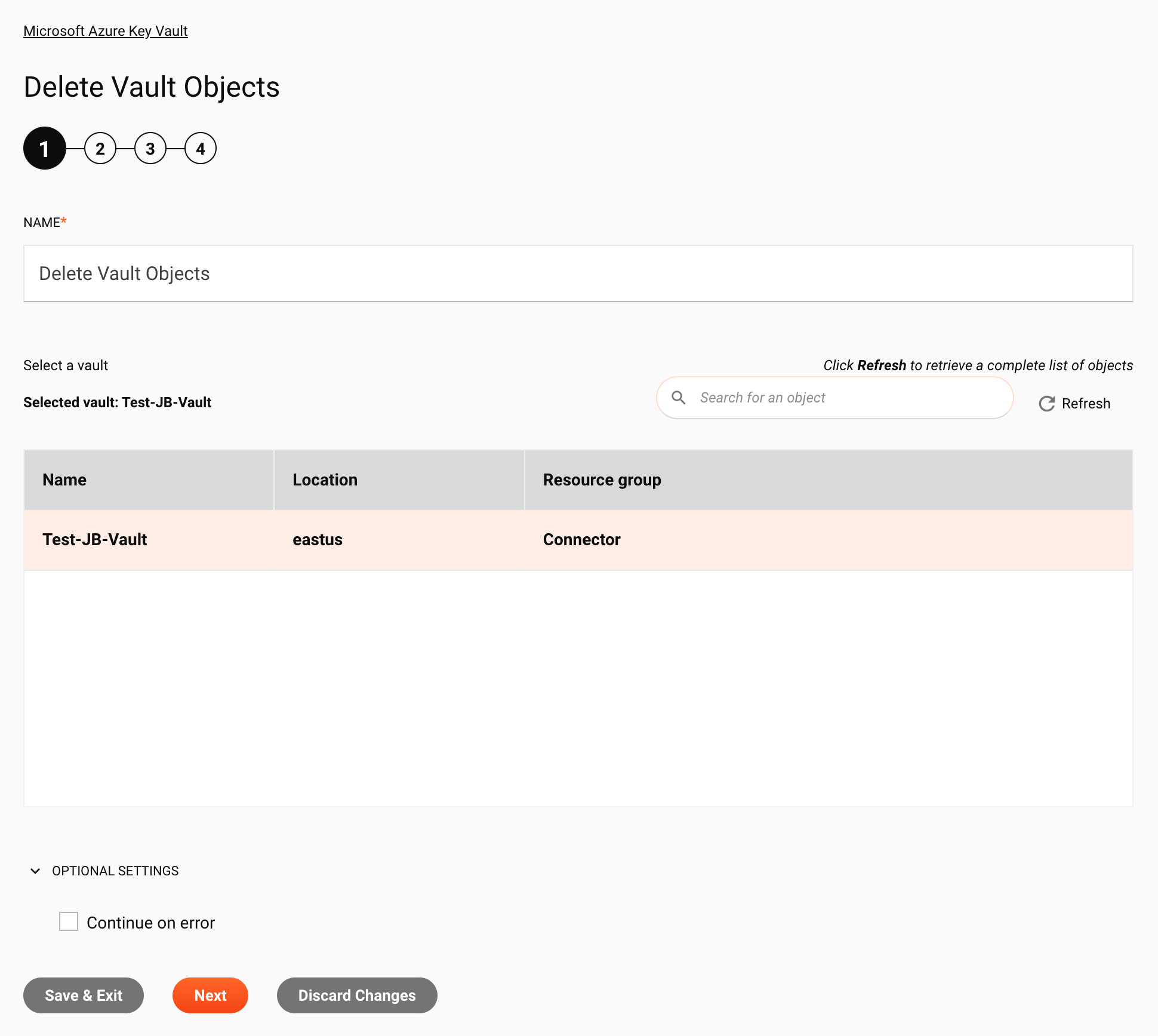This screenshot has height=1036, width=1158.
Task: Click the Microsoft Azure Key Vault breadcrumb icon
Action: tap(106, 31)
